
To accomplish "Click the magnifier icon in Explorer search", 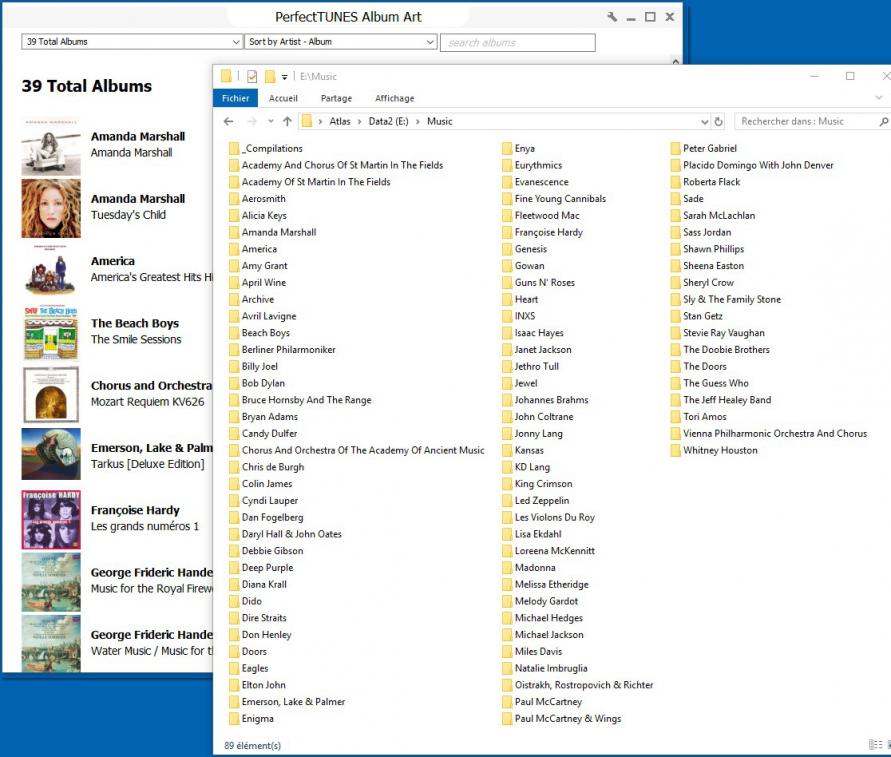I will coord(883,121).
